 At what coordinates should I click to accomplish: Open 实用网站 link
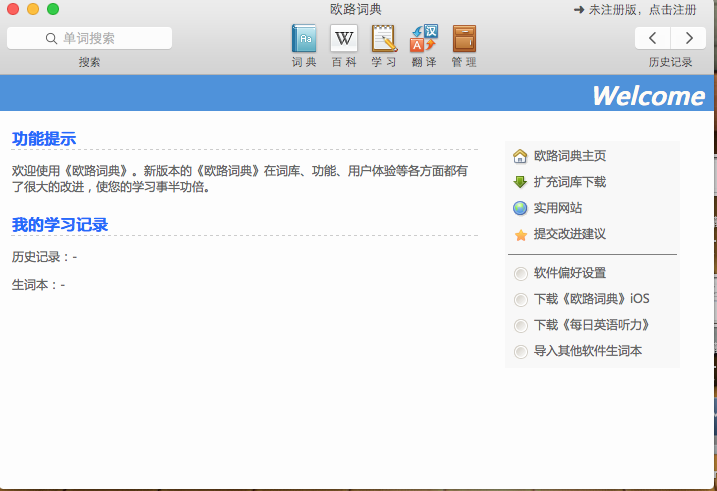pos(557,208)
